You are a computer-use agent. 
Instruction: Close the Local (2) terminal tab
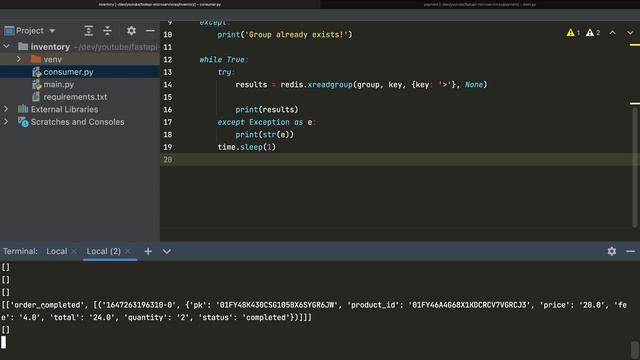128,251
